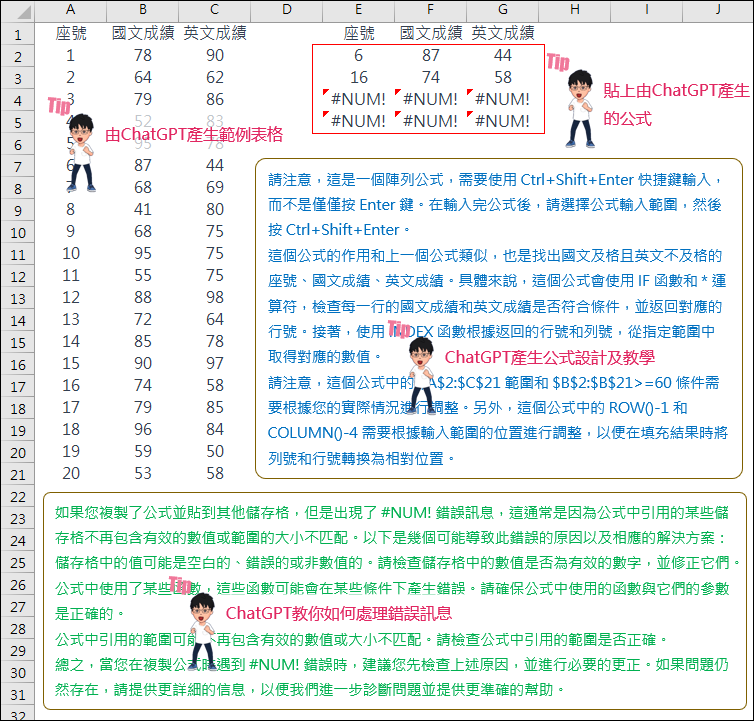Screen dimensions: 754x721
Task: Select column G header
Action: tap(503, 10)
